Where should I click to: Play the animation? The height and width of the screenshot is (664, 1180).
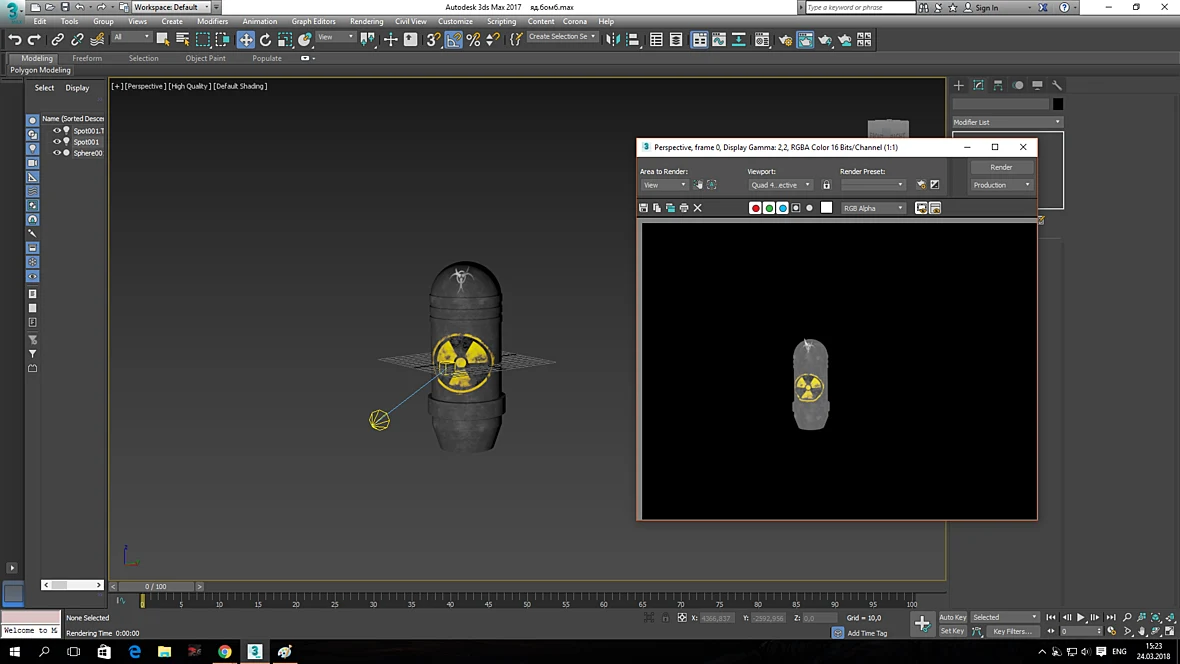1081,617
